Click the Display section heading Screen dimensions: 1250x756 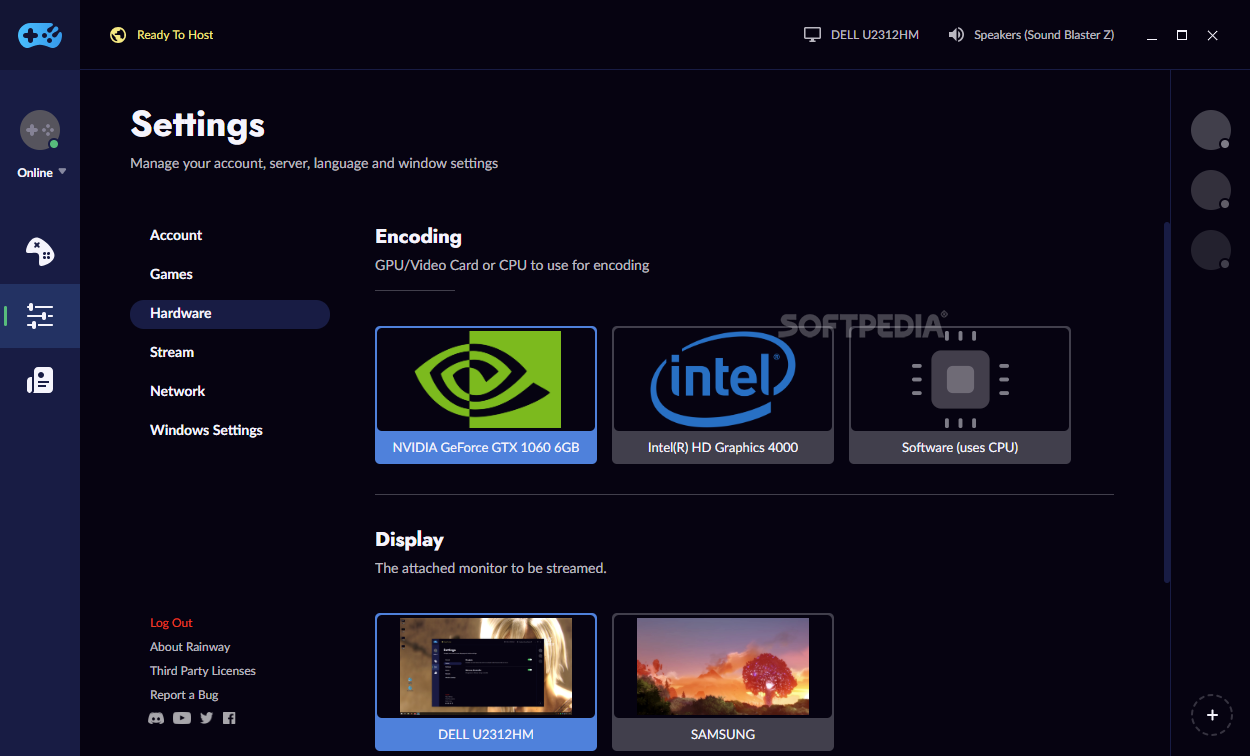click(x=409, y=540)
